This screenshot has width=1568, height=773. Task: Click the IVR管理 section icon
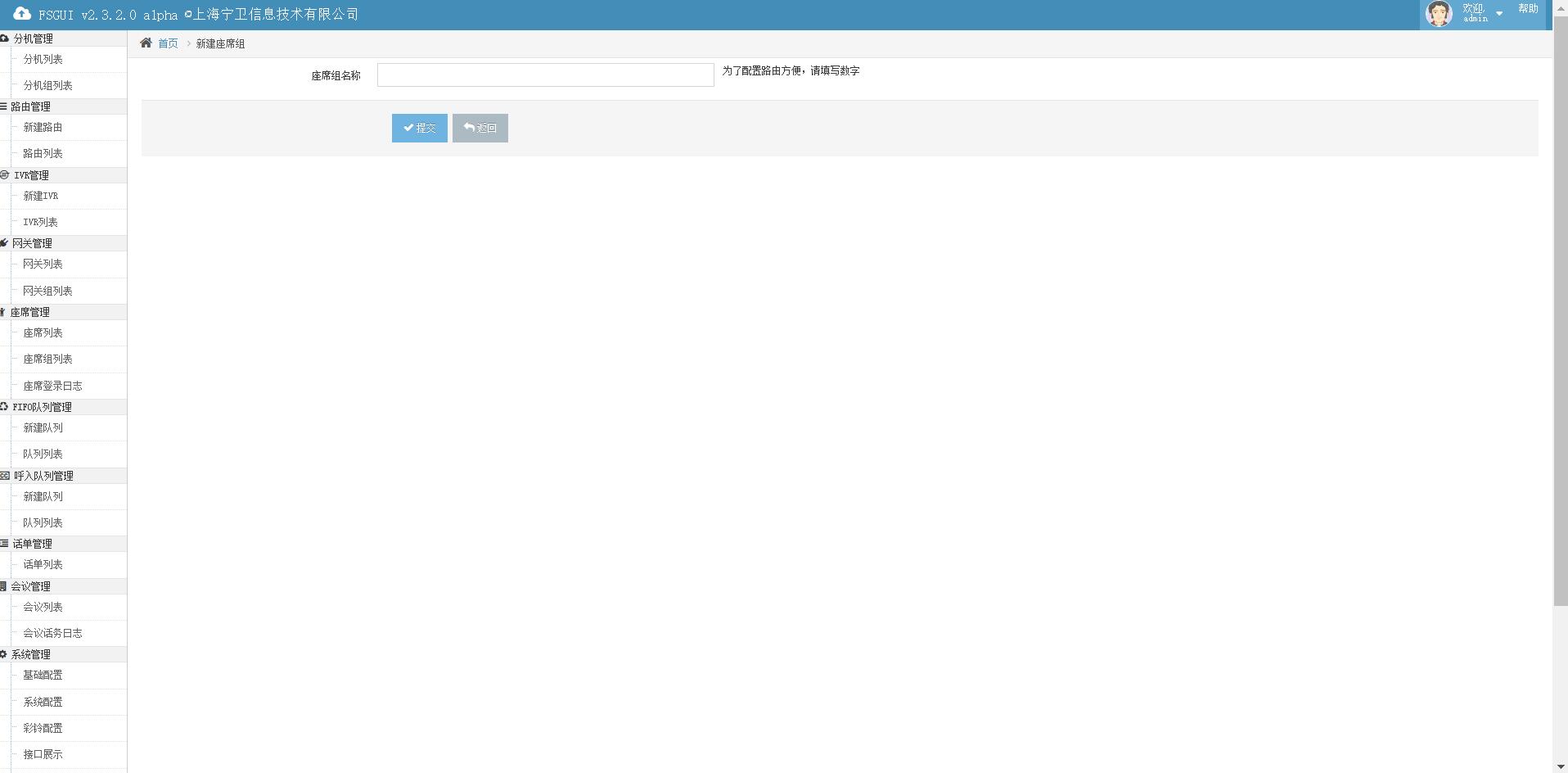click(4, 175)
